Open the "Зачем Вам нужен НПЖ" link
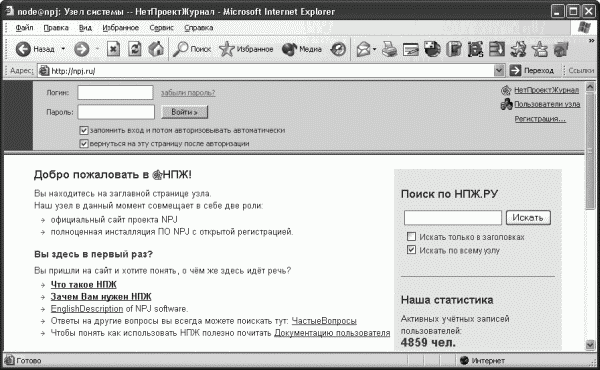 tap(101, 297)
